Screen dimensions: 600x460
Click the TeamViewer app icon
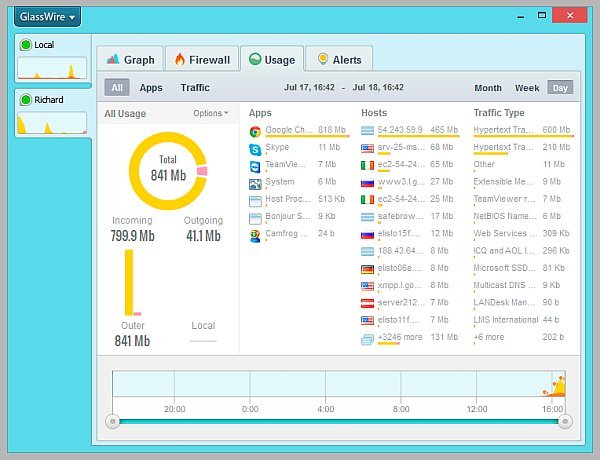tap(255, 166)
